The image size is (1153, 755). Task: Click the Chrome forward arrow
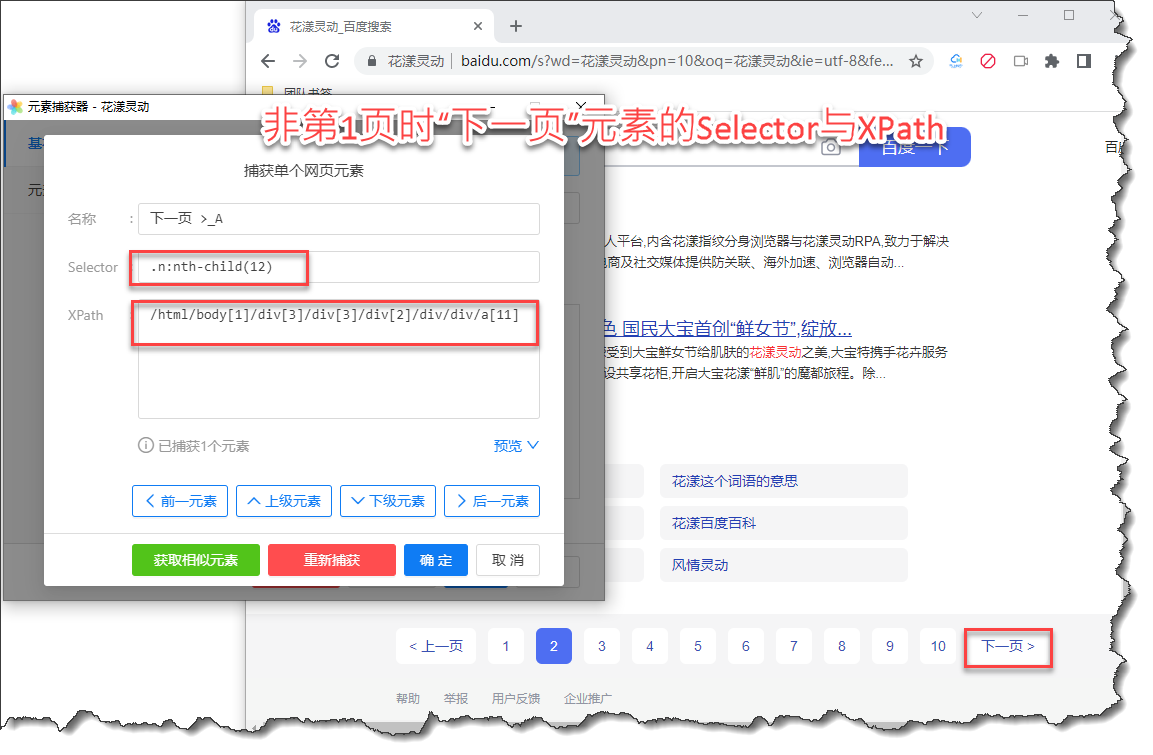[x=300, y=61]
